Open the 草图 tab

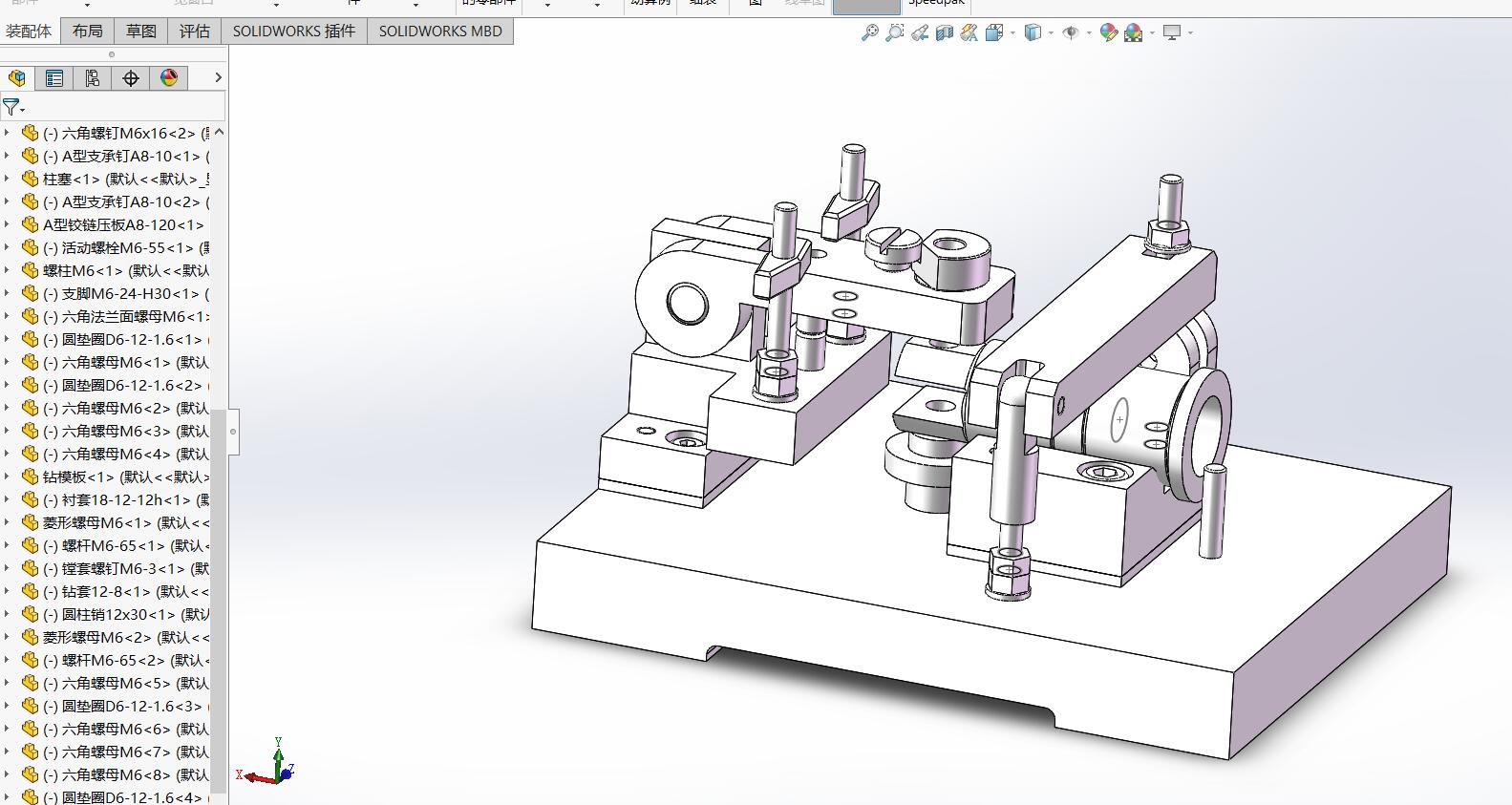141,32
